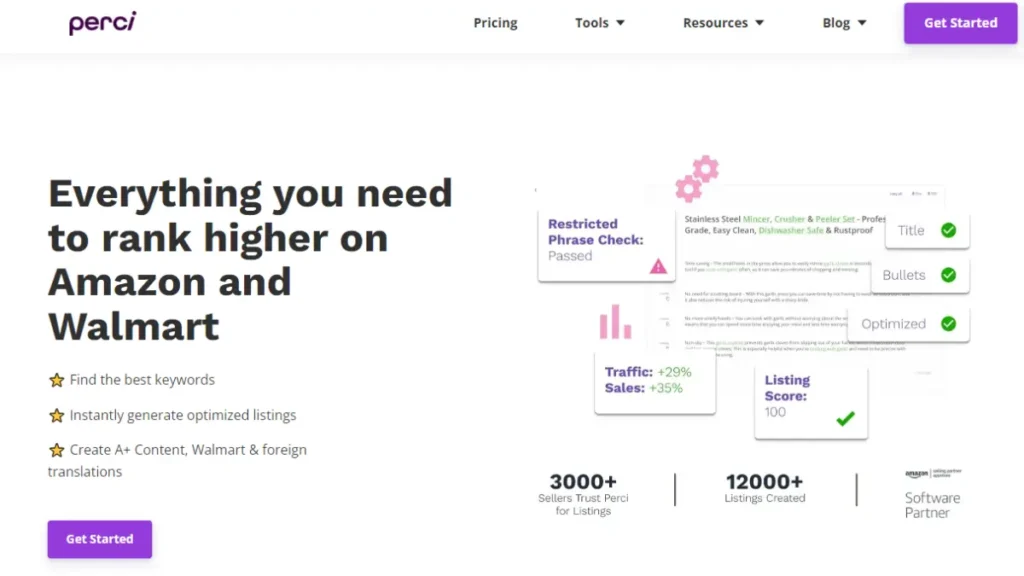Click the star beside Create A+ Content
Viewport: 1024px width, 576px height.
[x=57, y=450]
